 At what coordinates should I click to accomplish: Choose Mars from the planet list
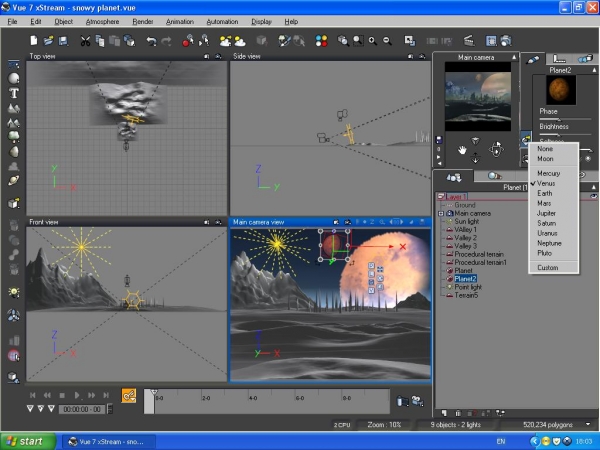[x=553, y=203]
